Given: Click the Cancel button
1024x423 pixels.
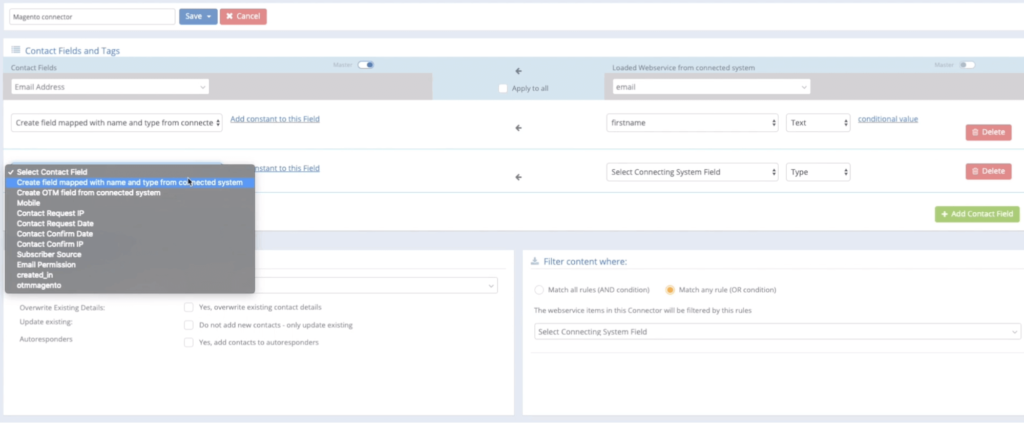Looking at the screenshot, I should pyautogui.click(x=243, y=16).
